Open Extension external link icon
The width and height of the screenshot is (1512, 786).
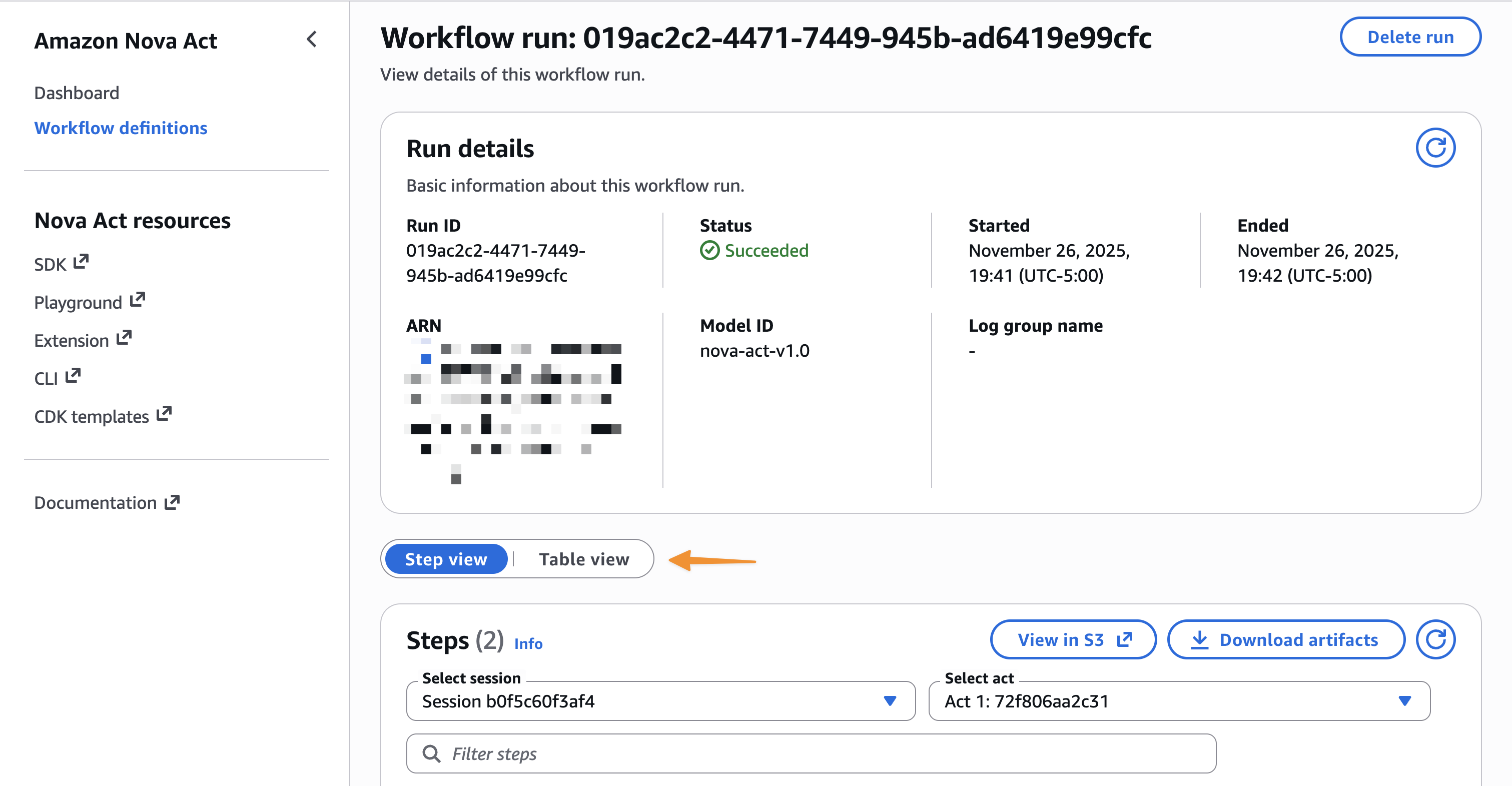124,338
